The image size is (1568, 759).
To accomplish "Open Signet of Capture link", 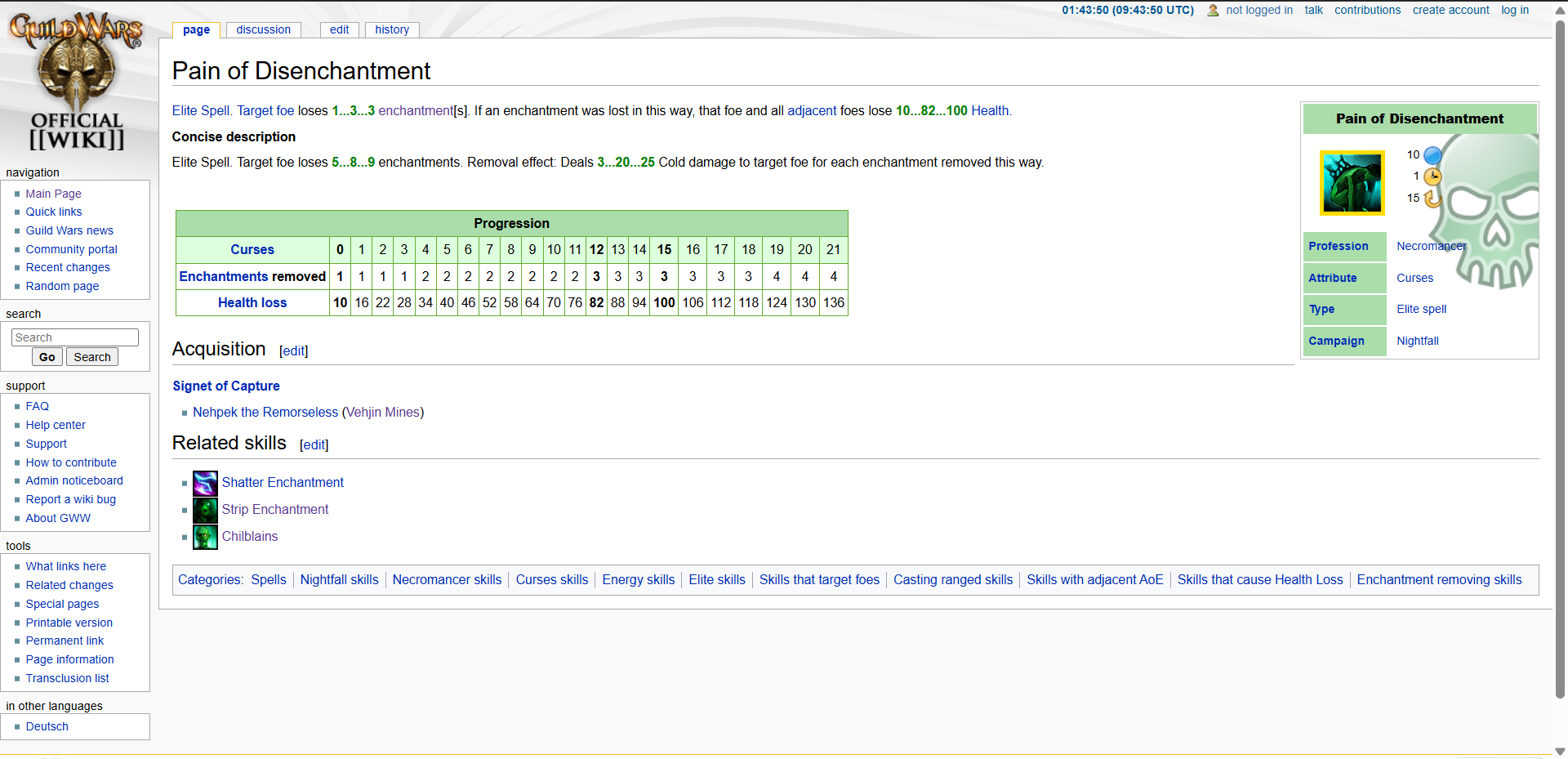I will click(x=226, y=386).
